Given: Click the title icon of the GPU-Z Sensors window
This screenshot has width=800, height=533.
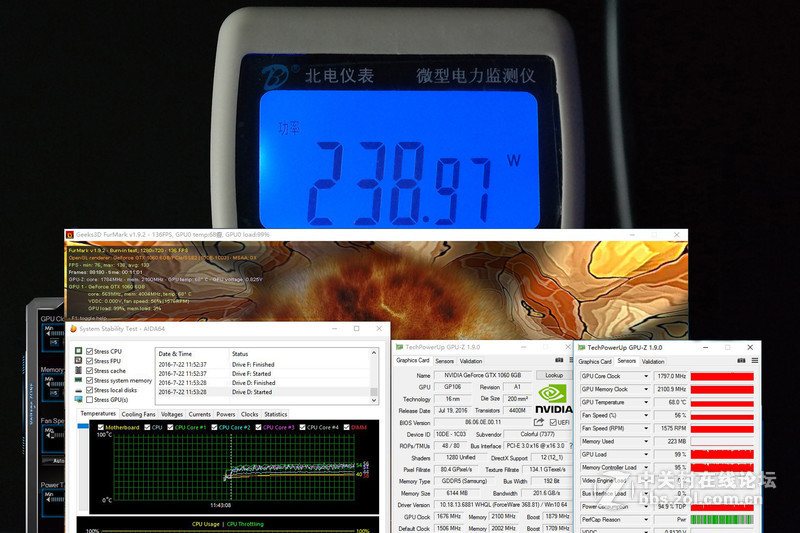Looking at the screenshot, I should (582, 347).
